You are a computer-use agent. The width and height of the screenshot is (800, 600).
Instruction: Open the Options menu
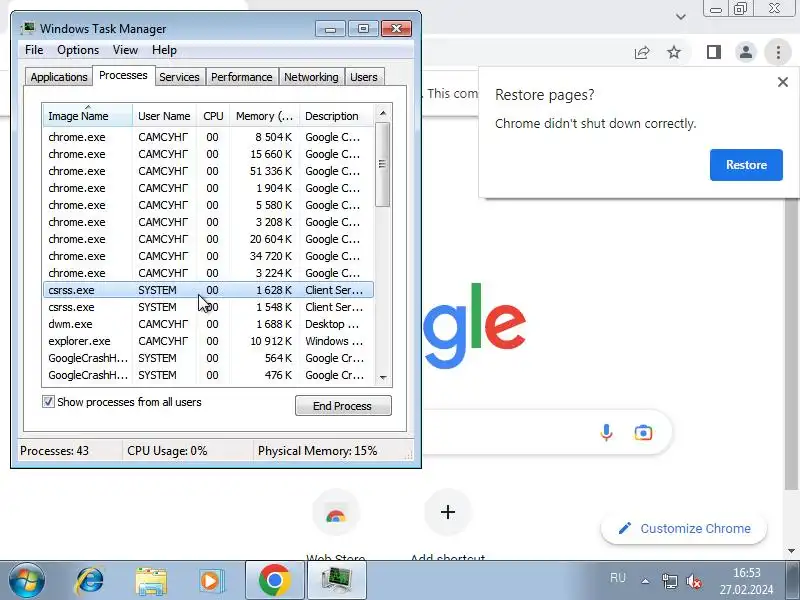(78, 50)
